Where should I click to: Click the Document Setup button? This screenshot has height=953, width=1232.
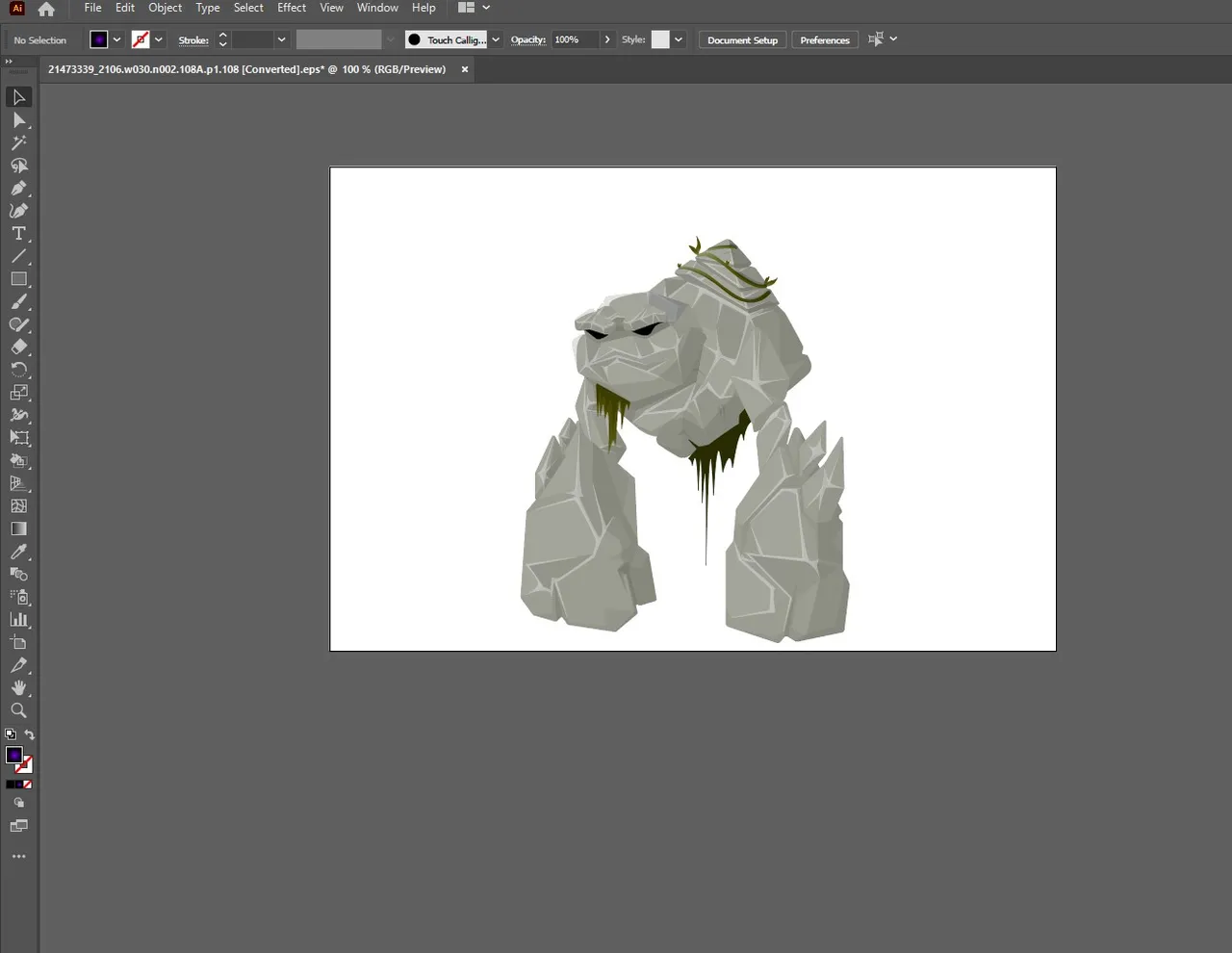742,39
